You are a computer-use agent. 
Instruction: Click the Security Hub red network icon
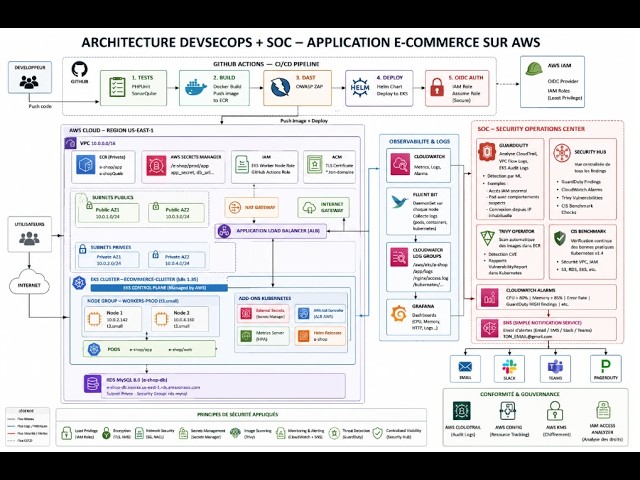[562, 153]
